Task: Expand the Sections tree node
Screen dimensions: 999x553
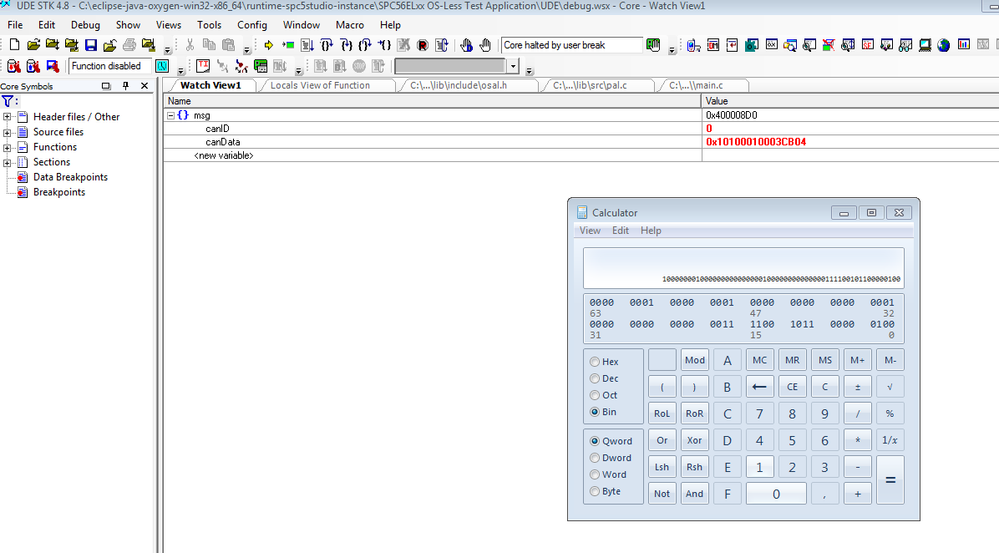Action: coord(7,162)
